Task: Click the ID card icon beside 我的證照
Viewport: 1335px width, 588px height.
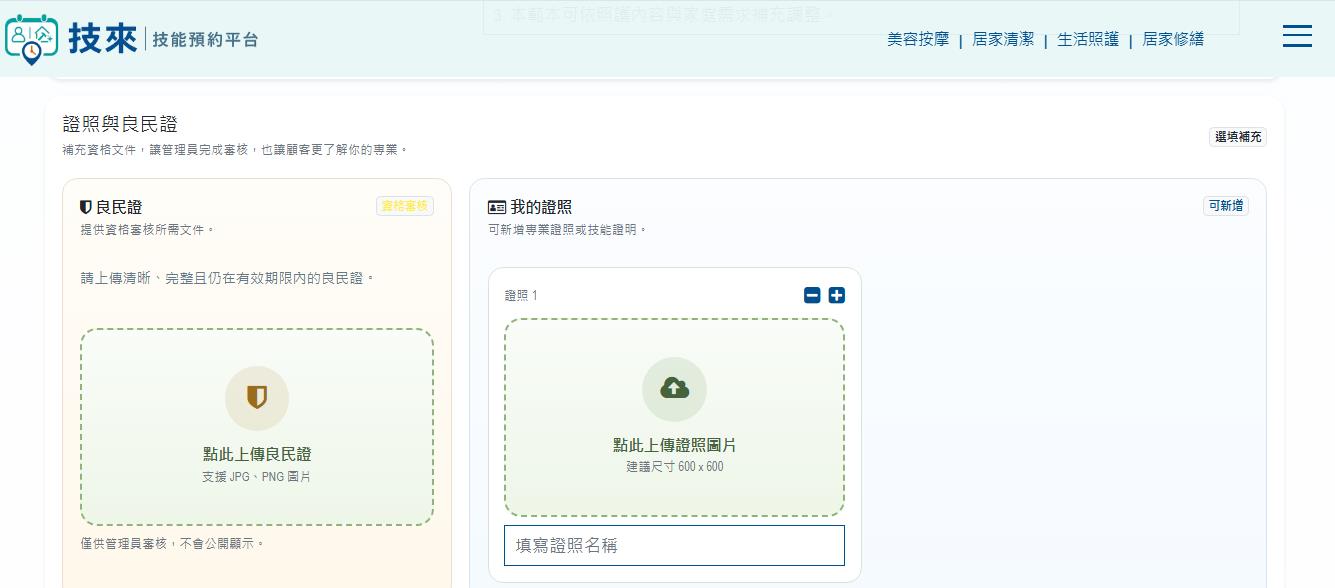Action: click(497, 207)
